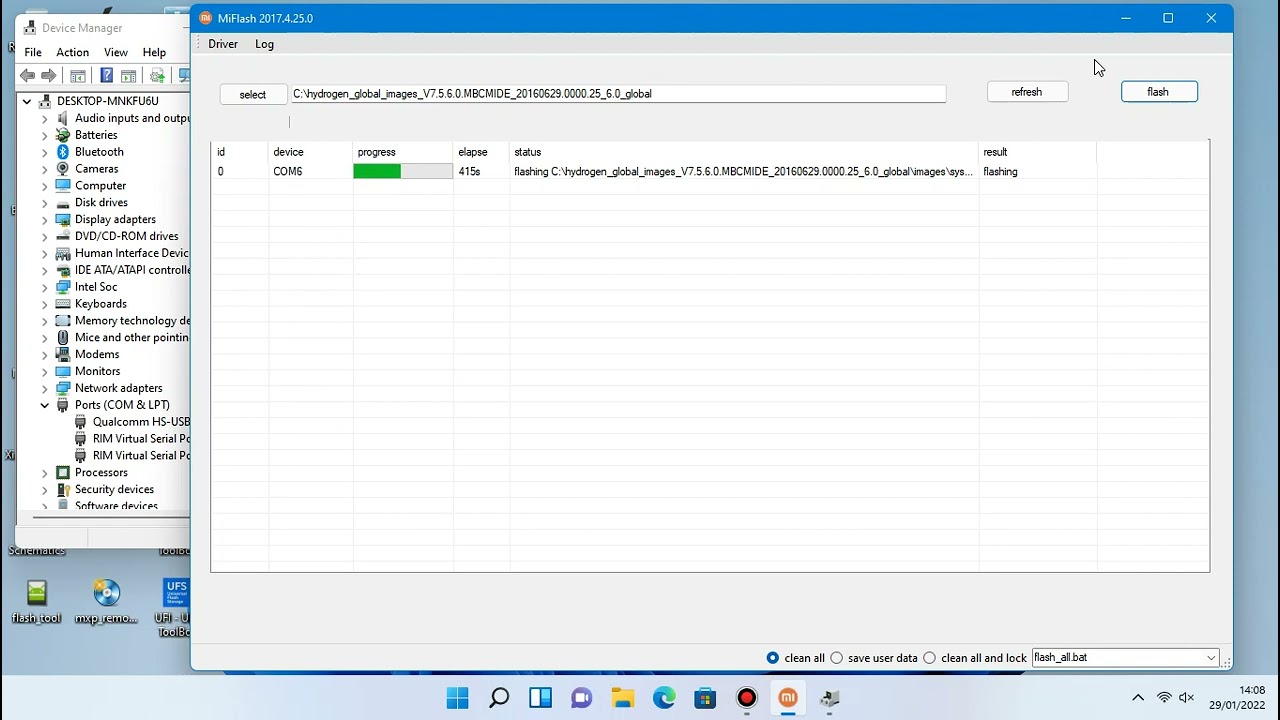Select the 'clean all' radio option
Viewport: 1280px width, 720px height.
tap(773, 658)
